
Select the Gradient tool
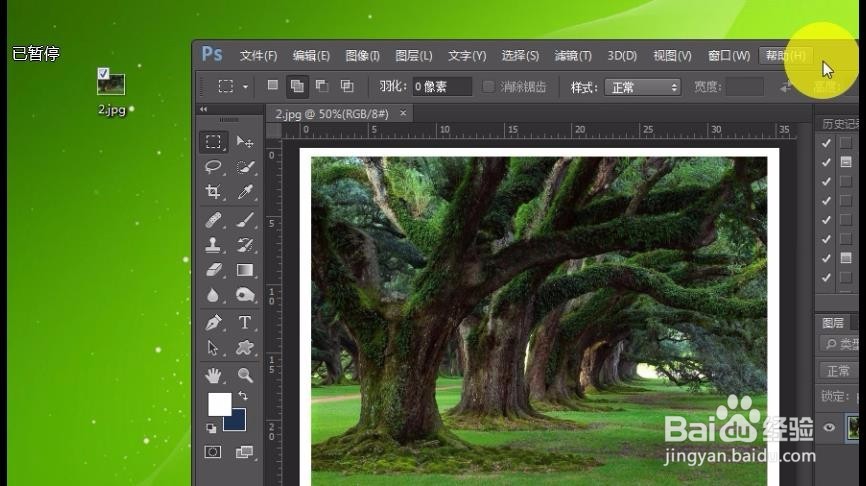[245, 270]
